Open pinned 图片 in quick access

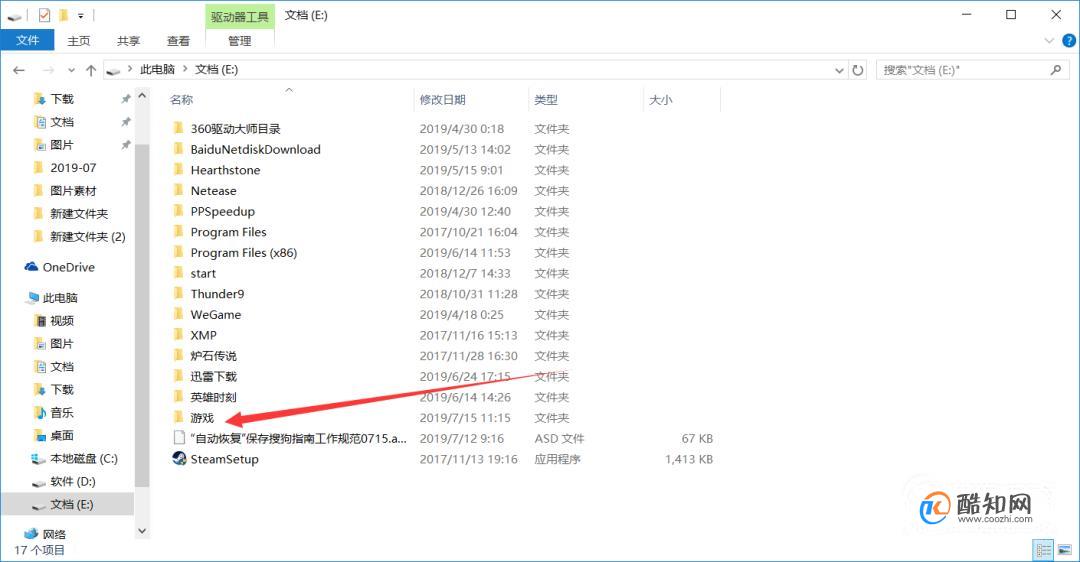tap(62, 145)
